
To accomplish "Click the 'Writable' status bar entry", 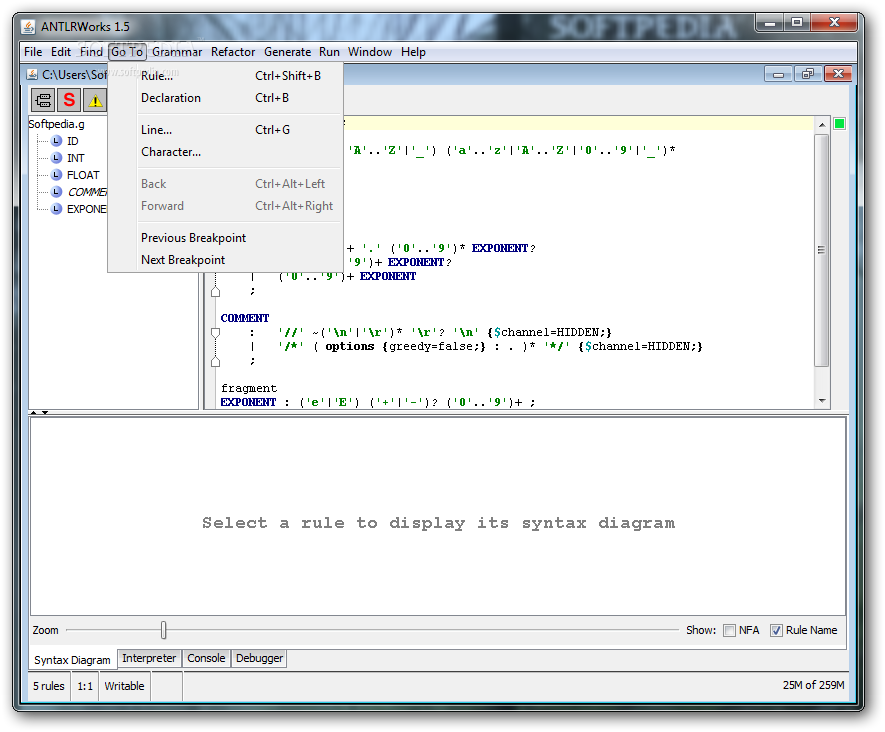I will [124, 686].
